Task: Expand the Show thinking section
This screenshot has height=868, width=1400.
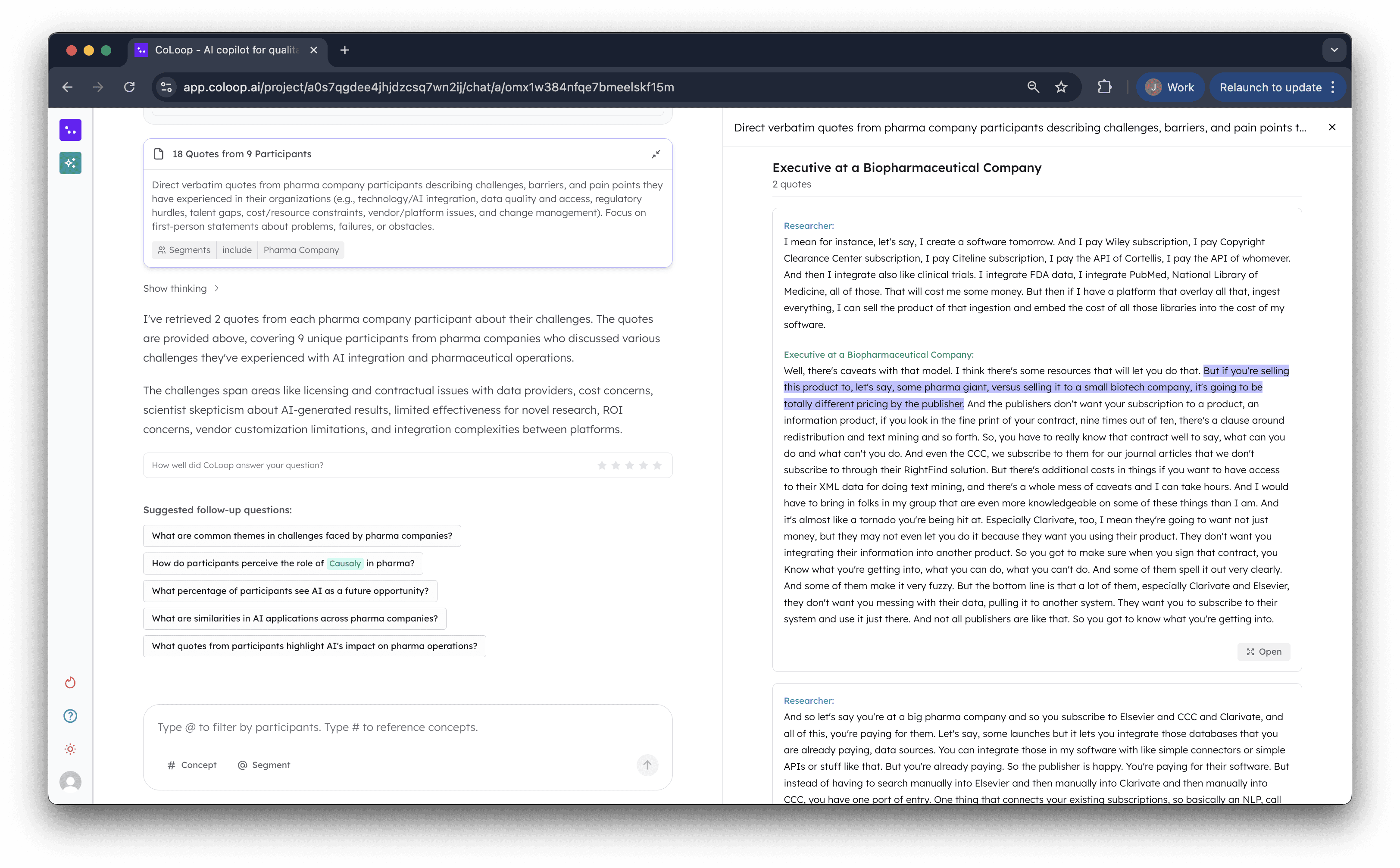Action: pos(181,289)
